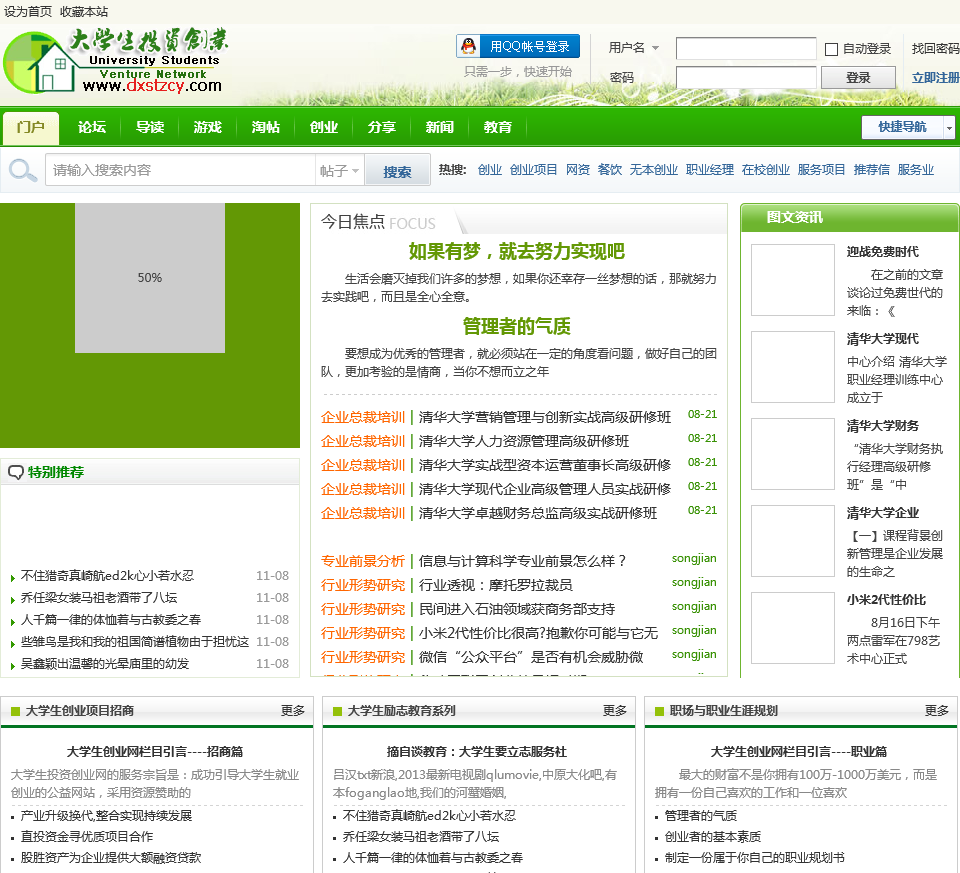This screenshot has width=960, height=873.
Task: Click thumbnail beside 清华大学现代
Action: click(x=793, y=367)
